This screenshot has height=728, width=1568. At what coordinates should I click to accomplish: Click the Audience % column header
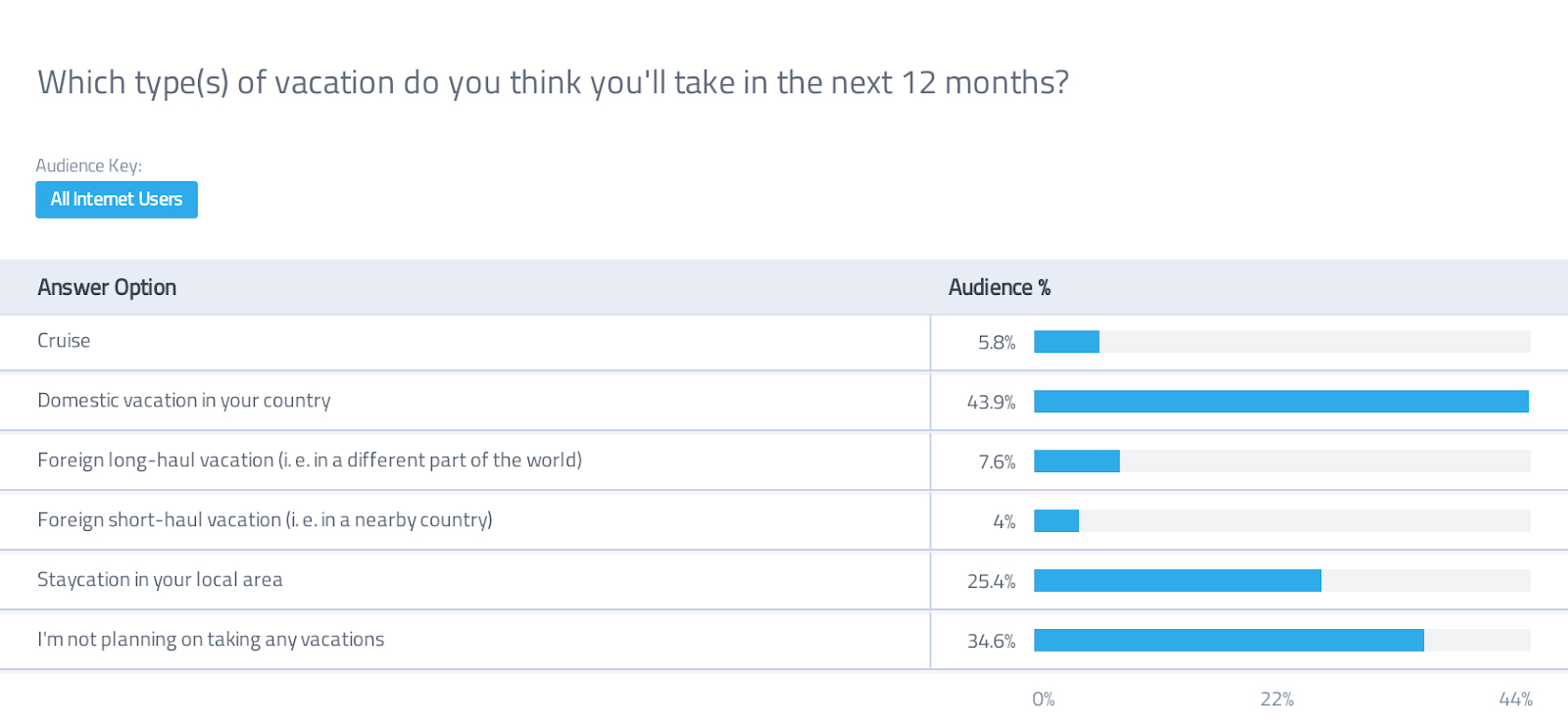(1000, 287)
